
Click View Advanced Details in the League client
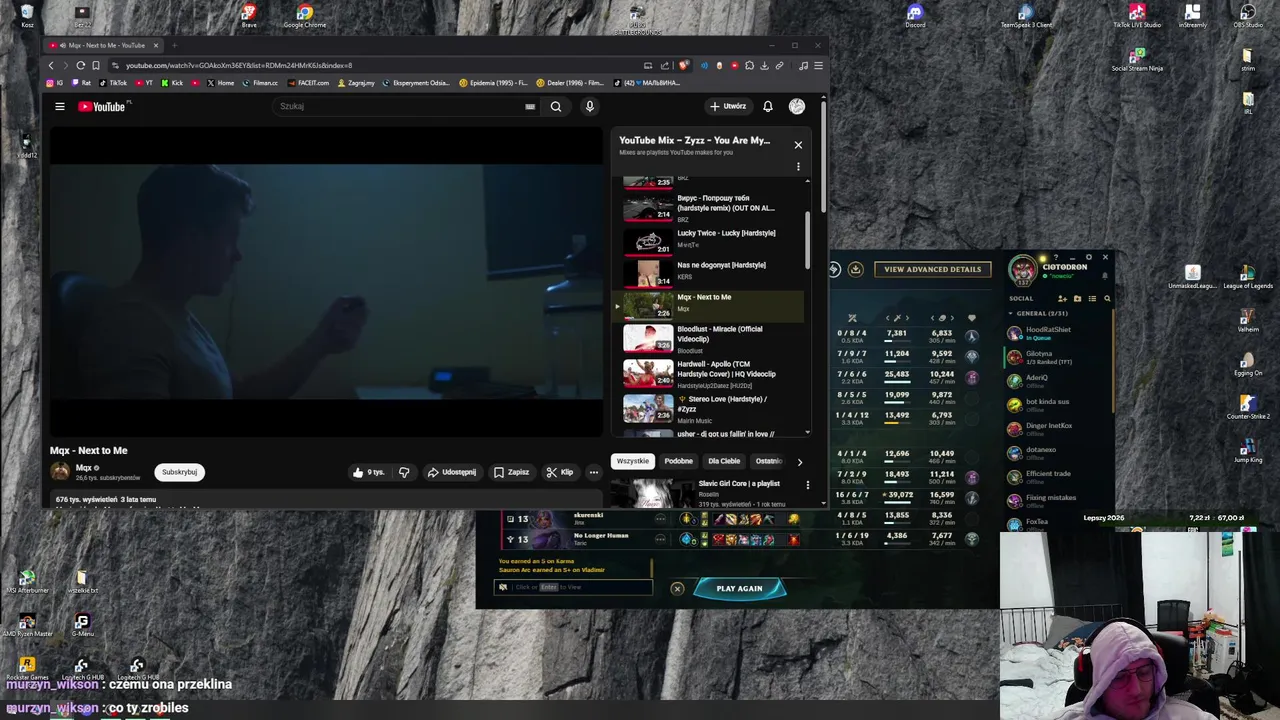coord(932,269)
